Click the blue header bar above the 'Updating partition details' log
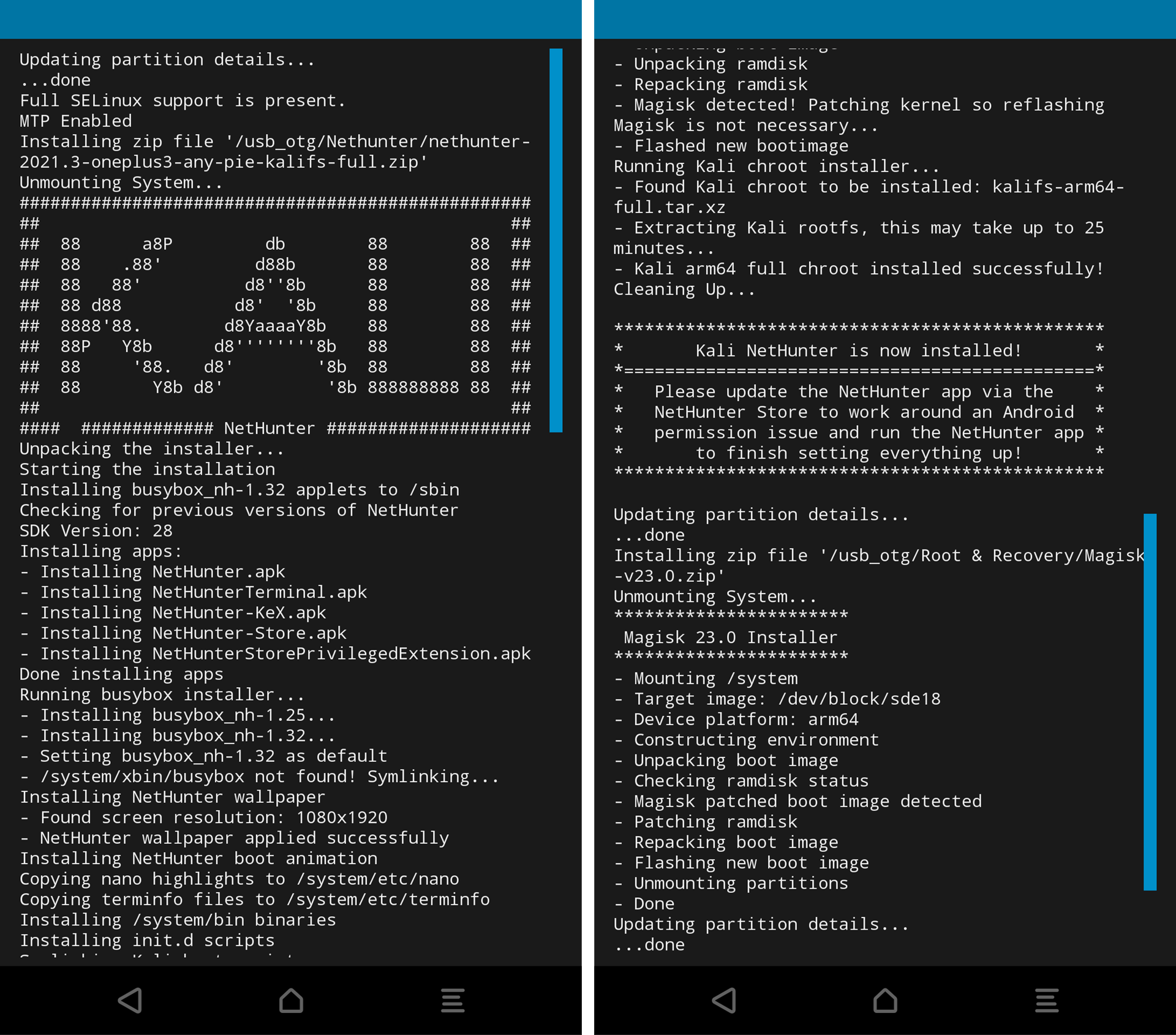The height and width of the screenshot is (1035, 1176). pos(290,19)
